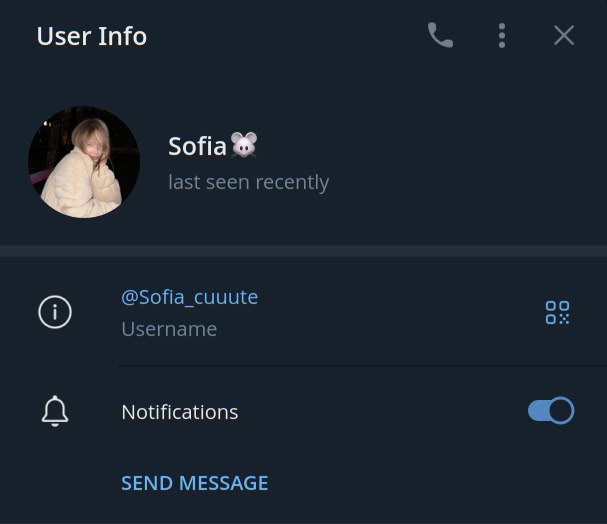Click the "User Info" panel title

click(91, 36)
